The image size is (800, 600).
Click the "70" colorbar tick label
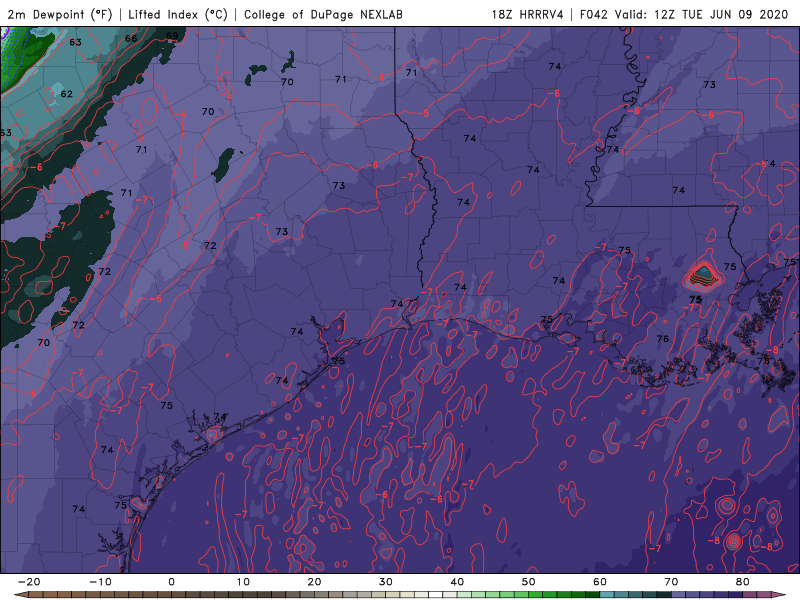coord(671,582)
